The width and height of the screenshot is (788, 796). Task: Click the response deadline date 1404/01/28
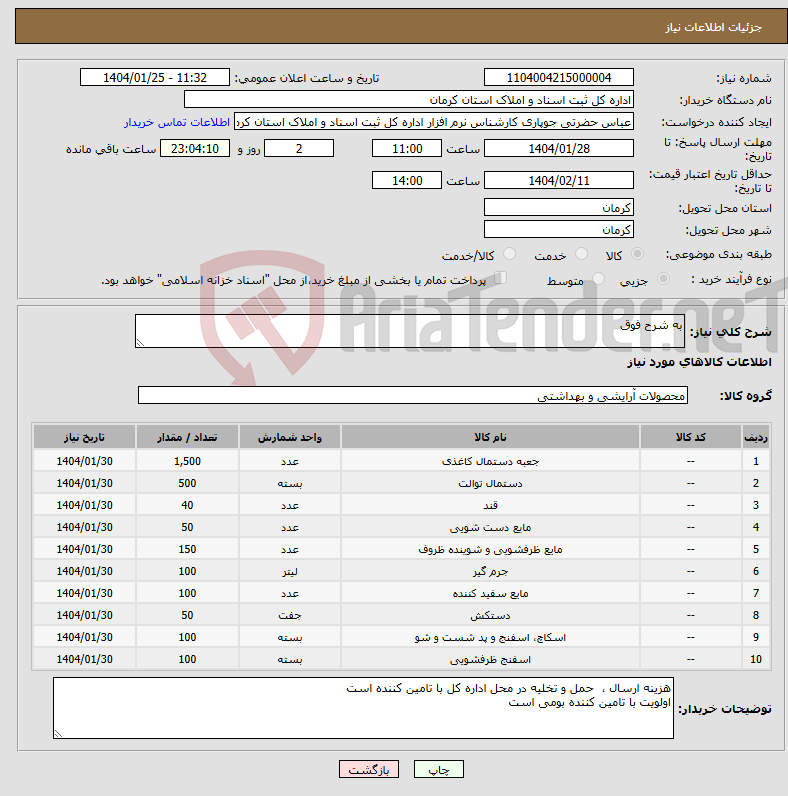pos(559,149)
